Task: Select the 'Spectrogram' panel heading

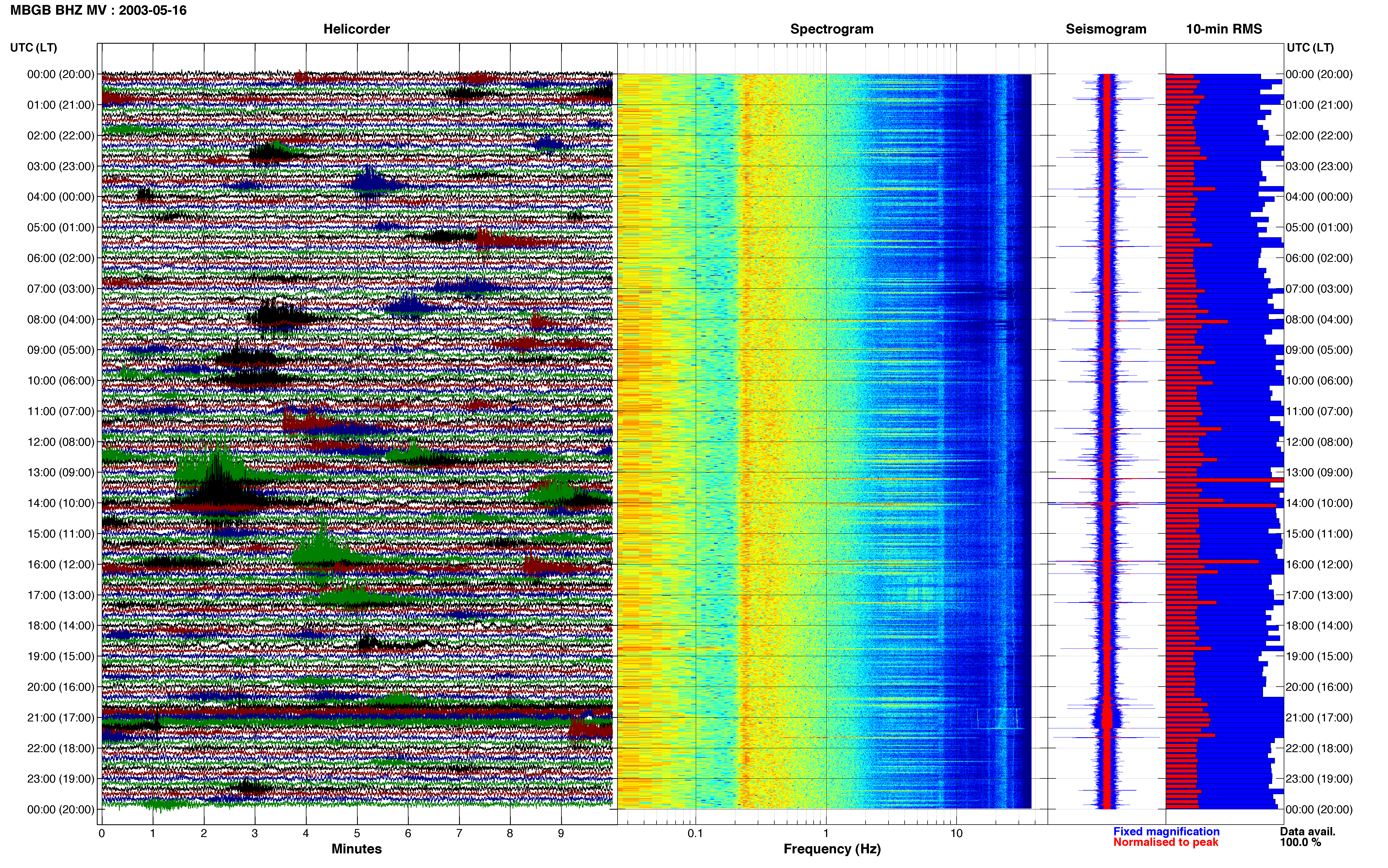Action: pos(832,29)
